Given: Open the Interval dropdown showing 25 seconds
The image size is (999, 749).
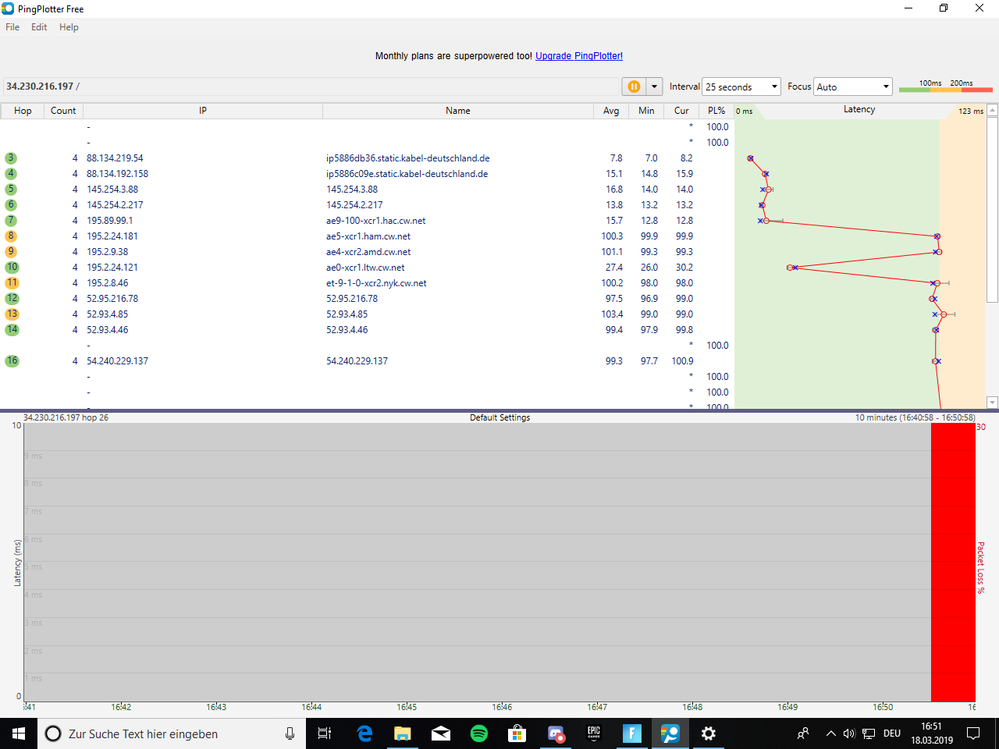Looking at the screenshot, I should pyautogui.click(x=741, y=87).
